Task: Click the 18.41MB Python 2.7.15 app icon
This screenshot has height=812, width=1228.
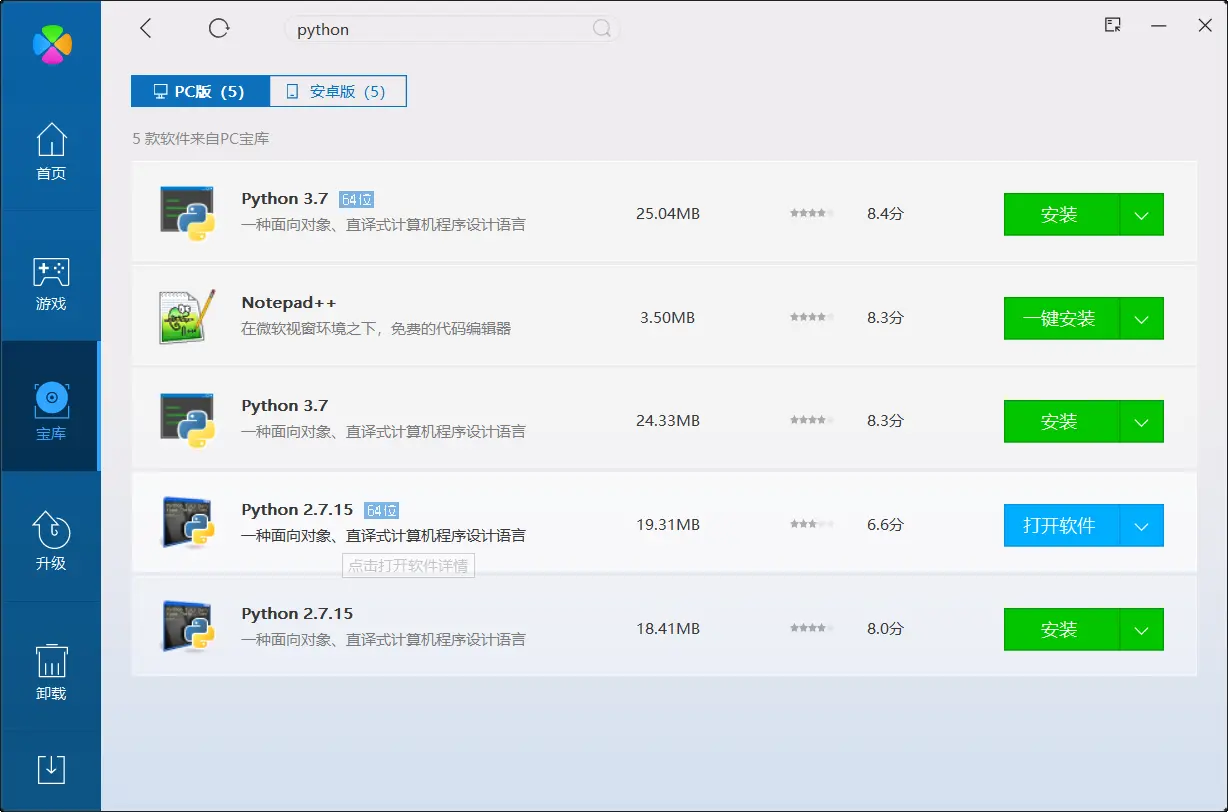Action: coord(187,628)
